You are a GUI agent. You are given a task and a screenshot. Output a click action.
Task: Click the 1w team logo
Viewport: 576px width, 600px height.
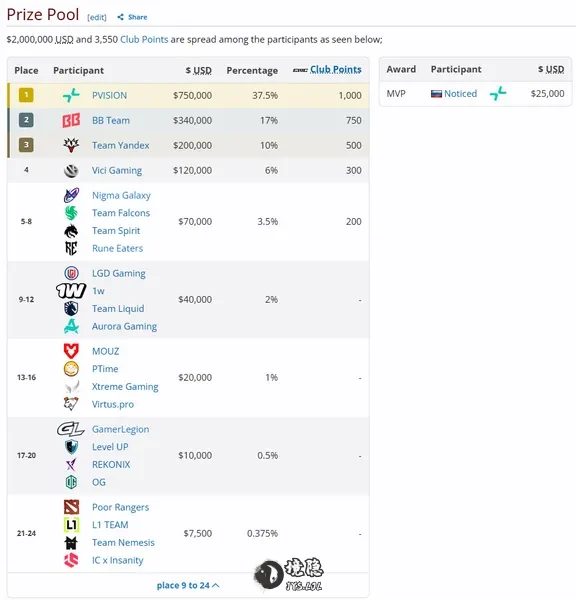(71, 291)
